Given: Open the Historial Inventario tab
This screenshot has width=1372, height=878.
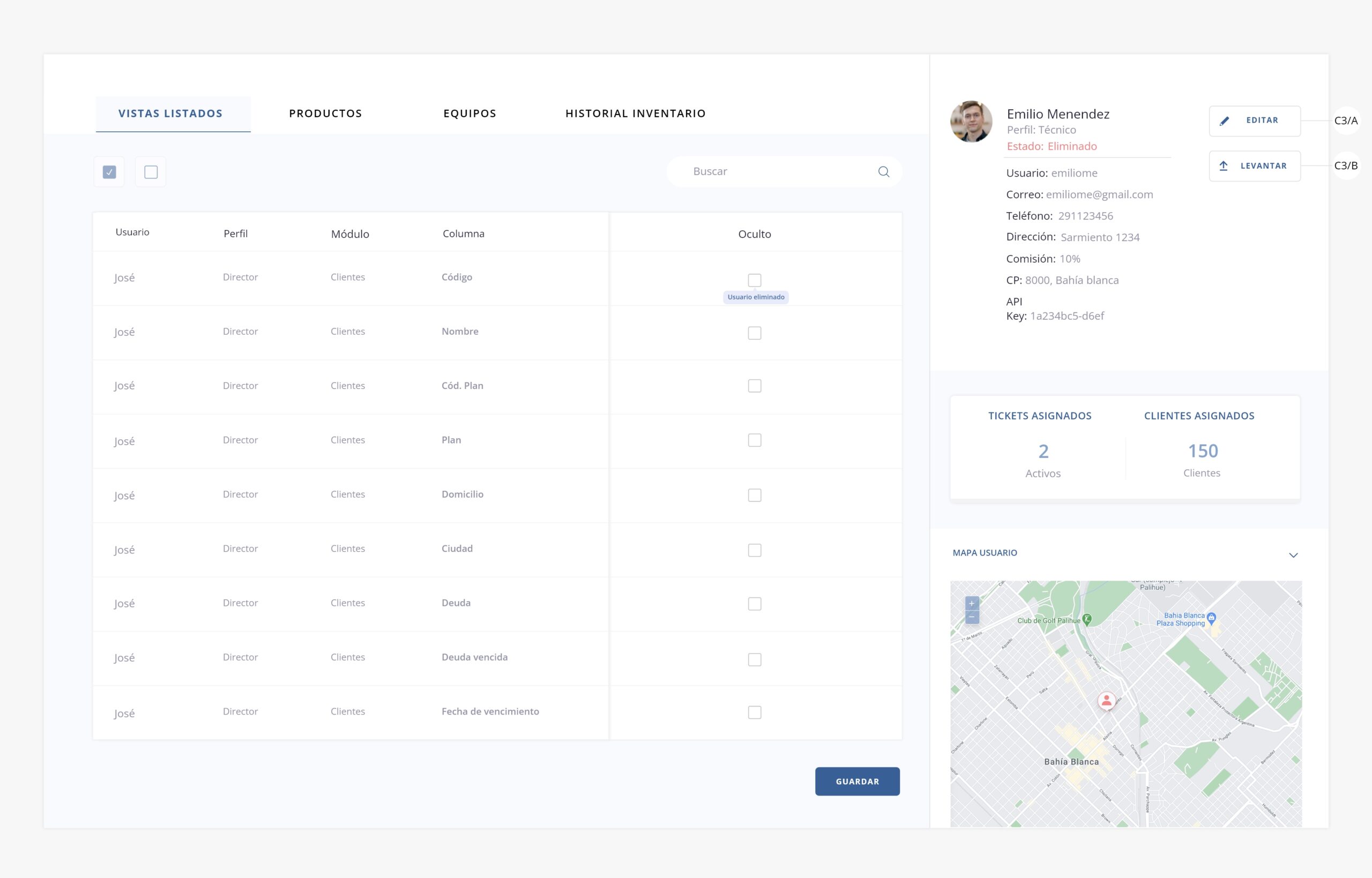Looking at the screenshot, I should (635, 114).
